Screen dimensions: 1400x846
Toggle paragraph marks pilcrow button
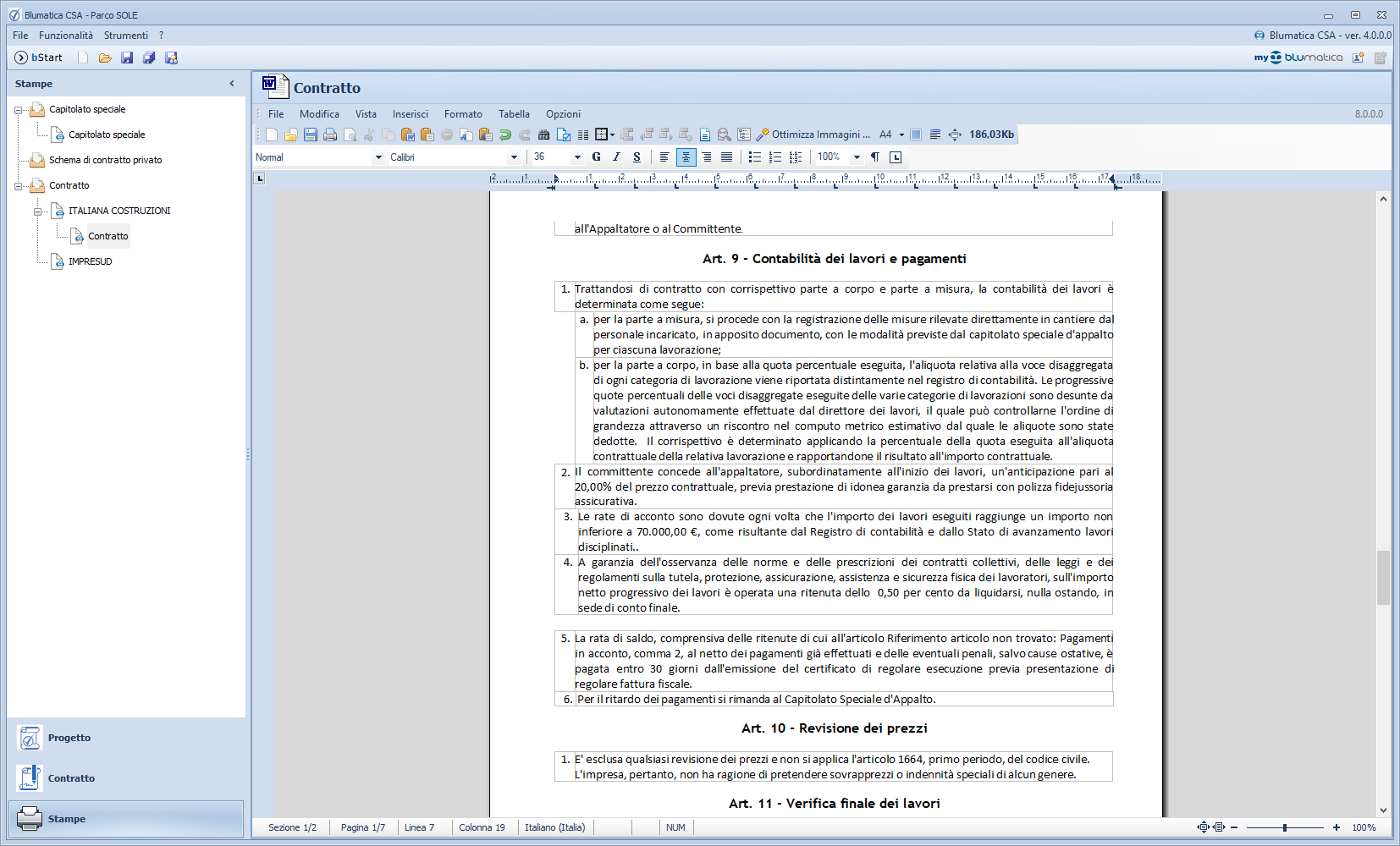pos(875,157)
